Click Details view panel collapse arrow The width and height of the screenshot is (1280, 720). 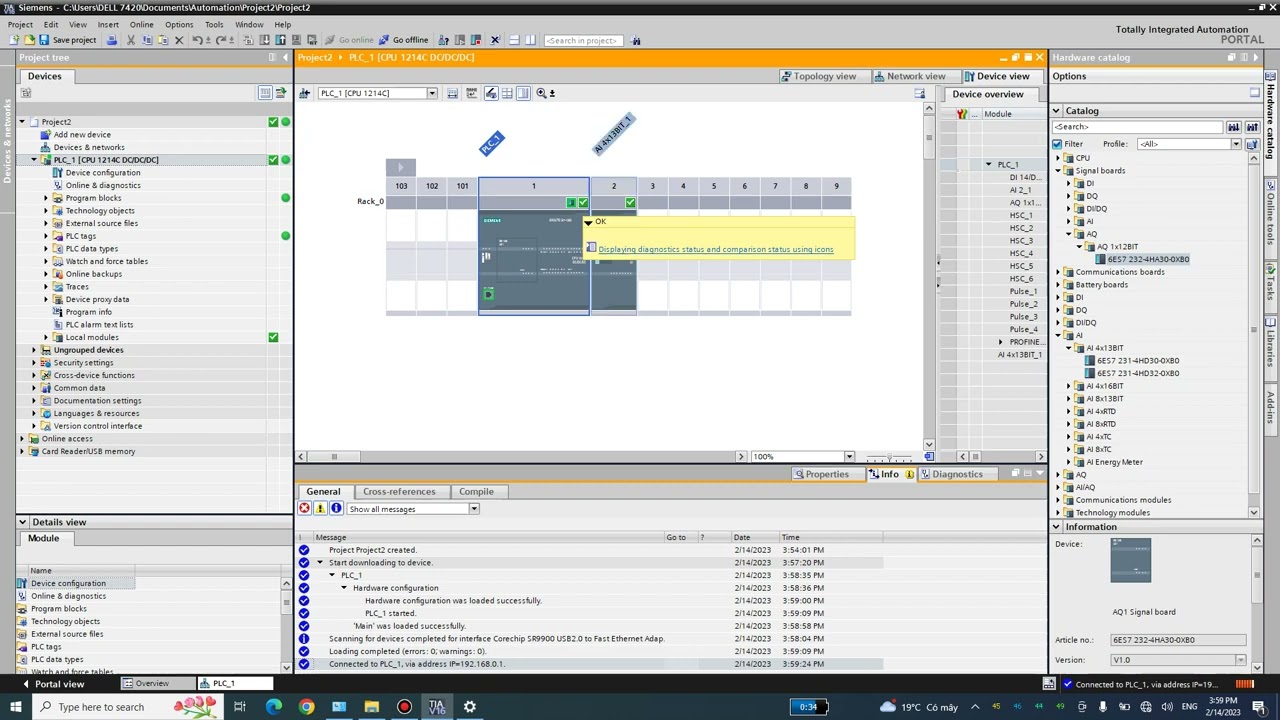click(x=23, y=522)
